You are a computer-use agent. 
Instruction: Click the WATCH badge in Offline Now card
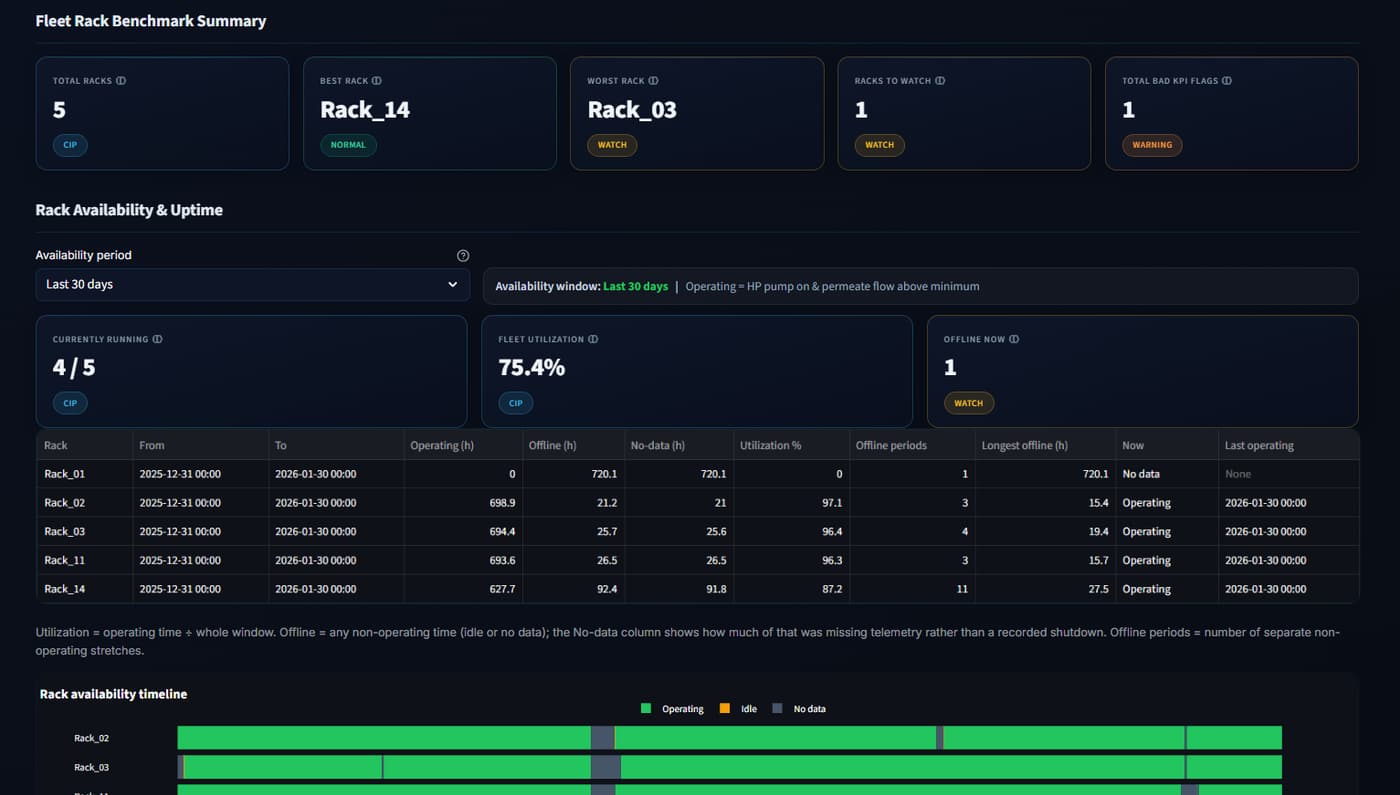(x=969, y=403)
